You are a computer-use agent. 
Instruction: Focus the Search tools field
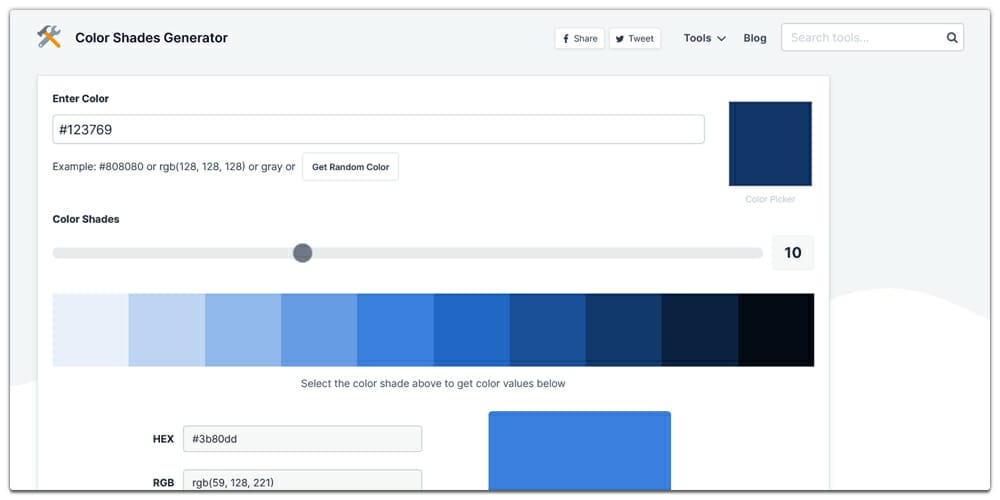tap(872, 38)
